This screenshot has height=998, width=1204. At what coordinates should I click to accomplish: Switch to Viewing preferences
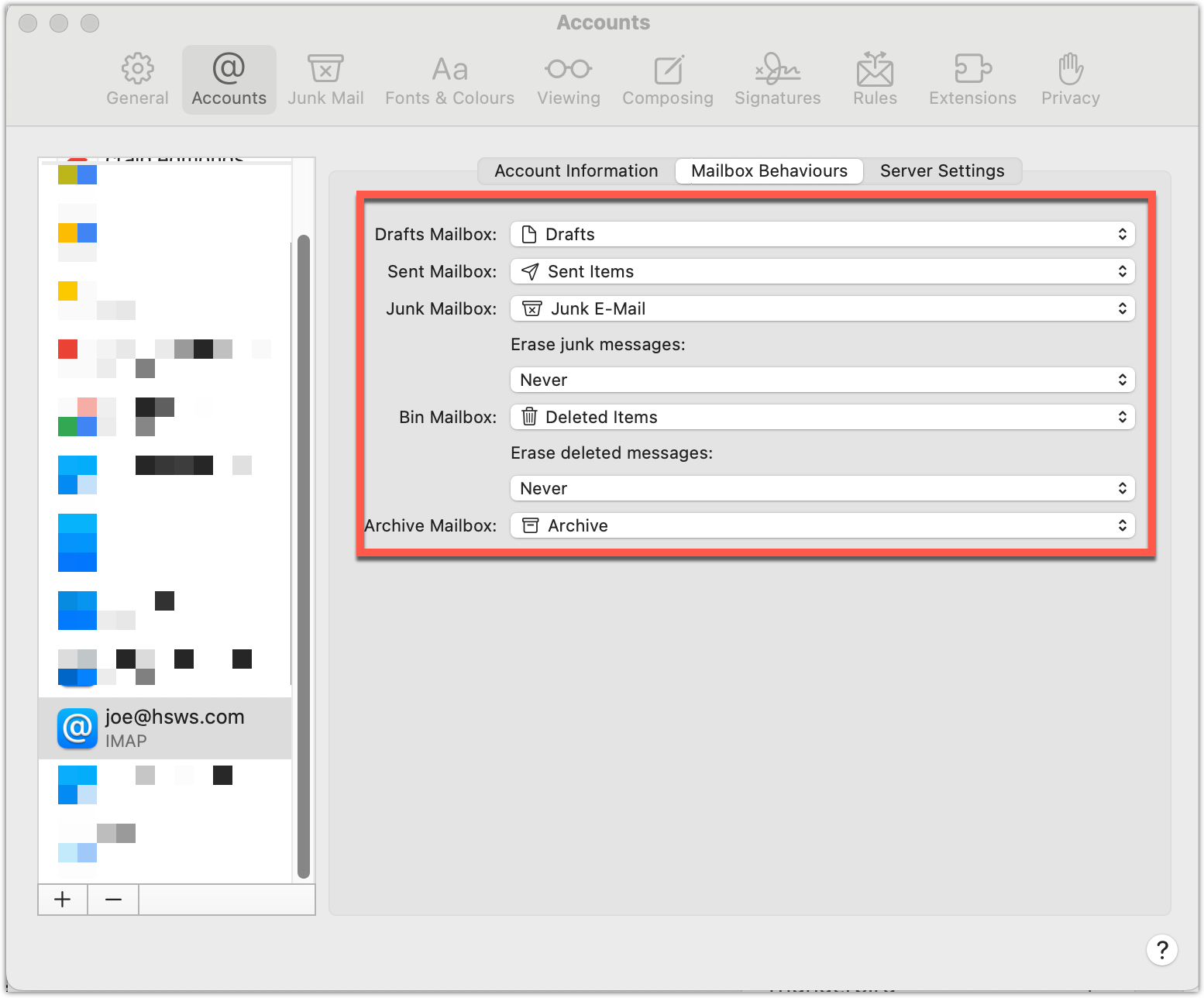point(569,80)
